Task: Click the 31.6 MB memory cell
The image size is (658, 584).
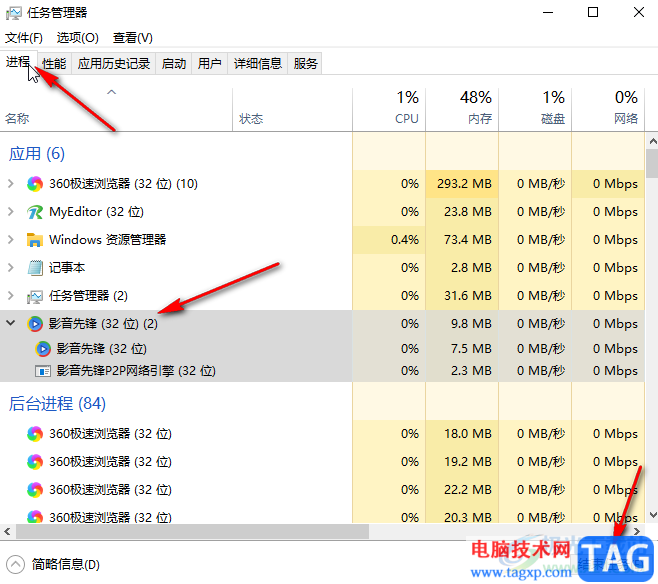Action: pyautogui.click(x=462, y=296)
